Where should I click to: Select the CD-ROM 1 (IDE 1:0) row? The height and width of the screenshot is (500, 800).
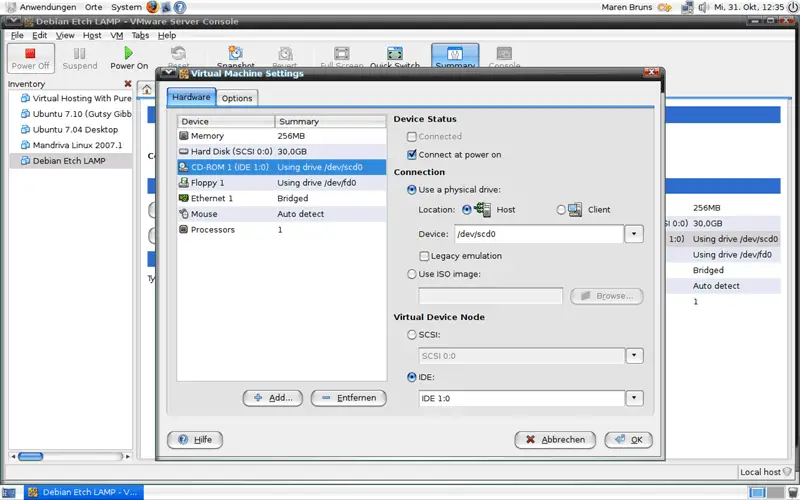tap(281, 167)
